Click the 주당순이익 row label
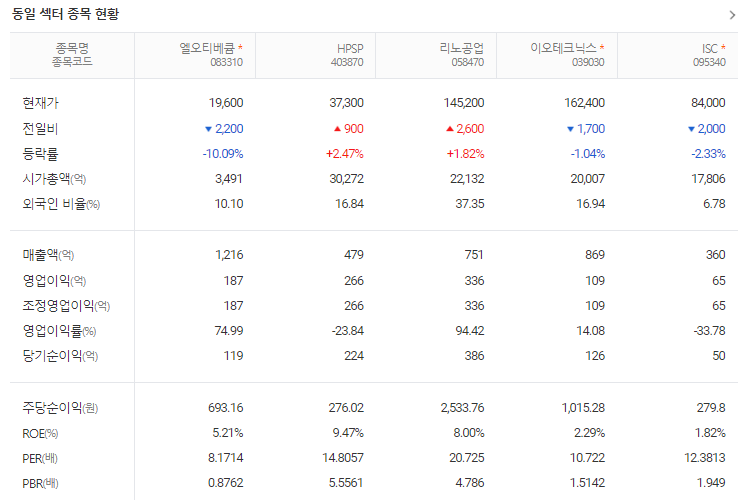 pyautogui.click(x=60, y=408)
